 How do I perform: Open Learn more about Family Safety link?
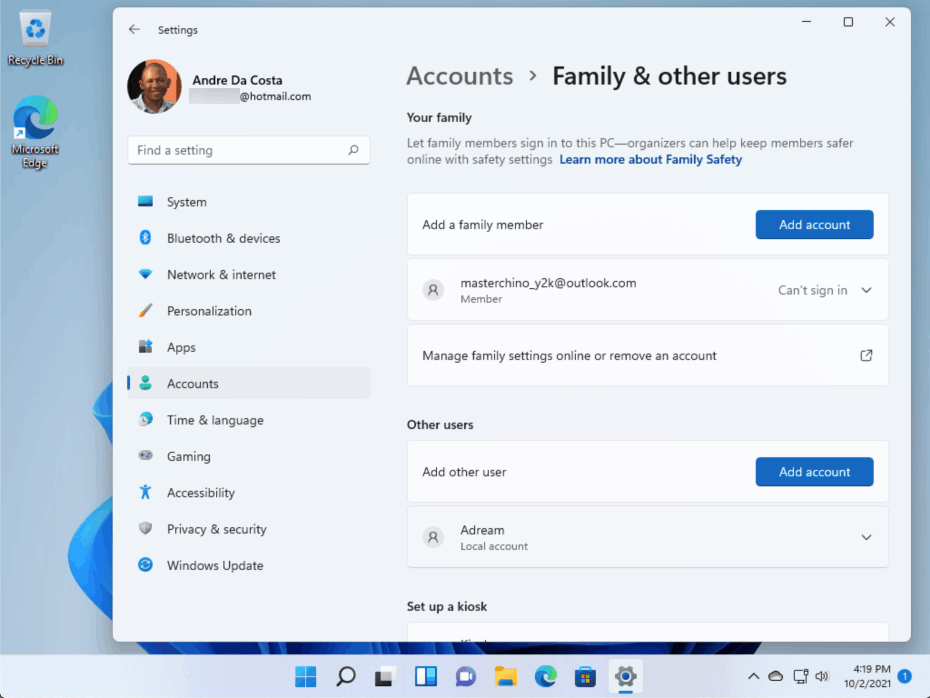651,160
